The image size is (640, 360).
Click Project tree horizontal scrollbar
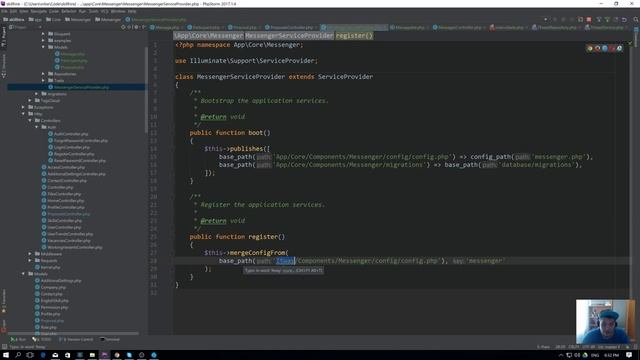[x=73, y=333]
